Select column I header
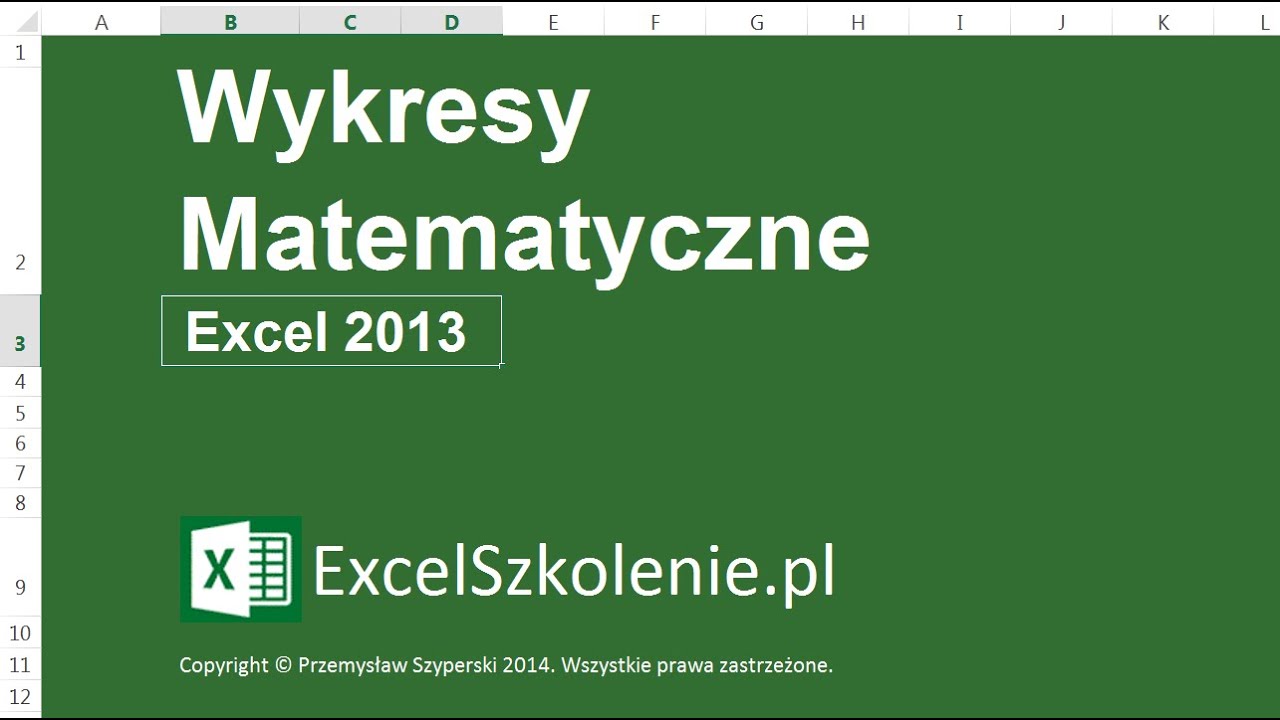The image size is (1280, 720). (x=960, y=22)
